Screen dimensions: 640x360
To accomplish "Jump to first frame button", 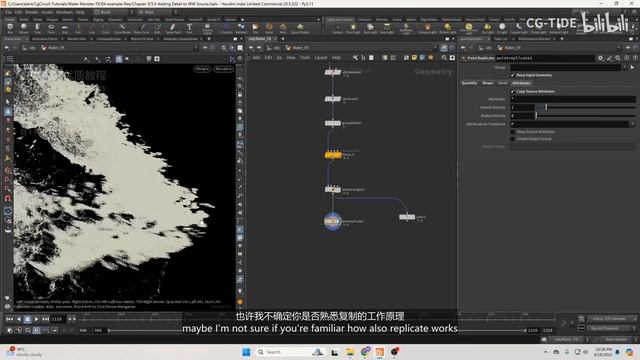I will [9, 319].
